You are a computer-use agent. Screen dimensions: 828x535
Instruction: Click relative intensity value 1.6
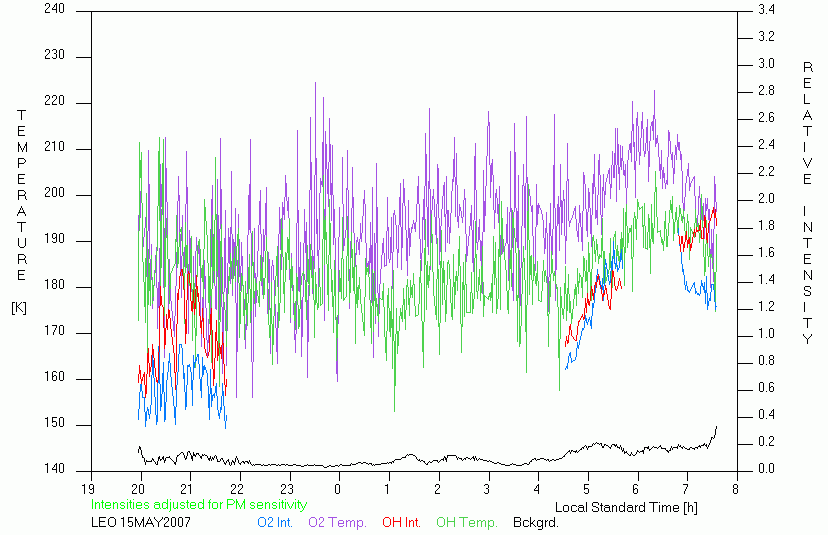[766, 253]
